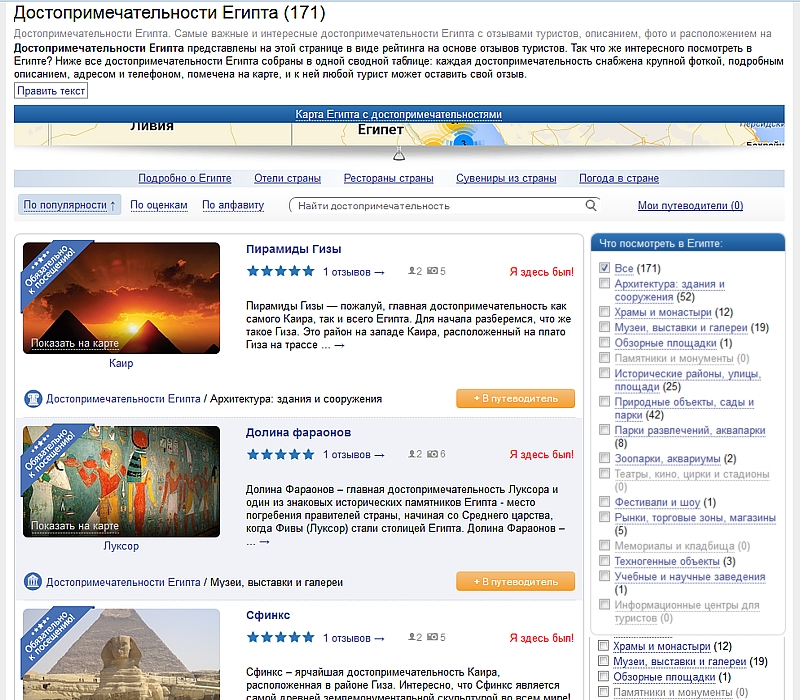Viewport: 800px width, 700px height.
Task: Click the star rating of Сфинкс
Action: coord(280,638)
